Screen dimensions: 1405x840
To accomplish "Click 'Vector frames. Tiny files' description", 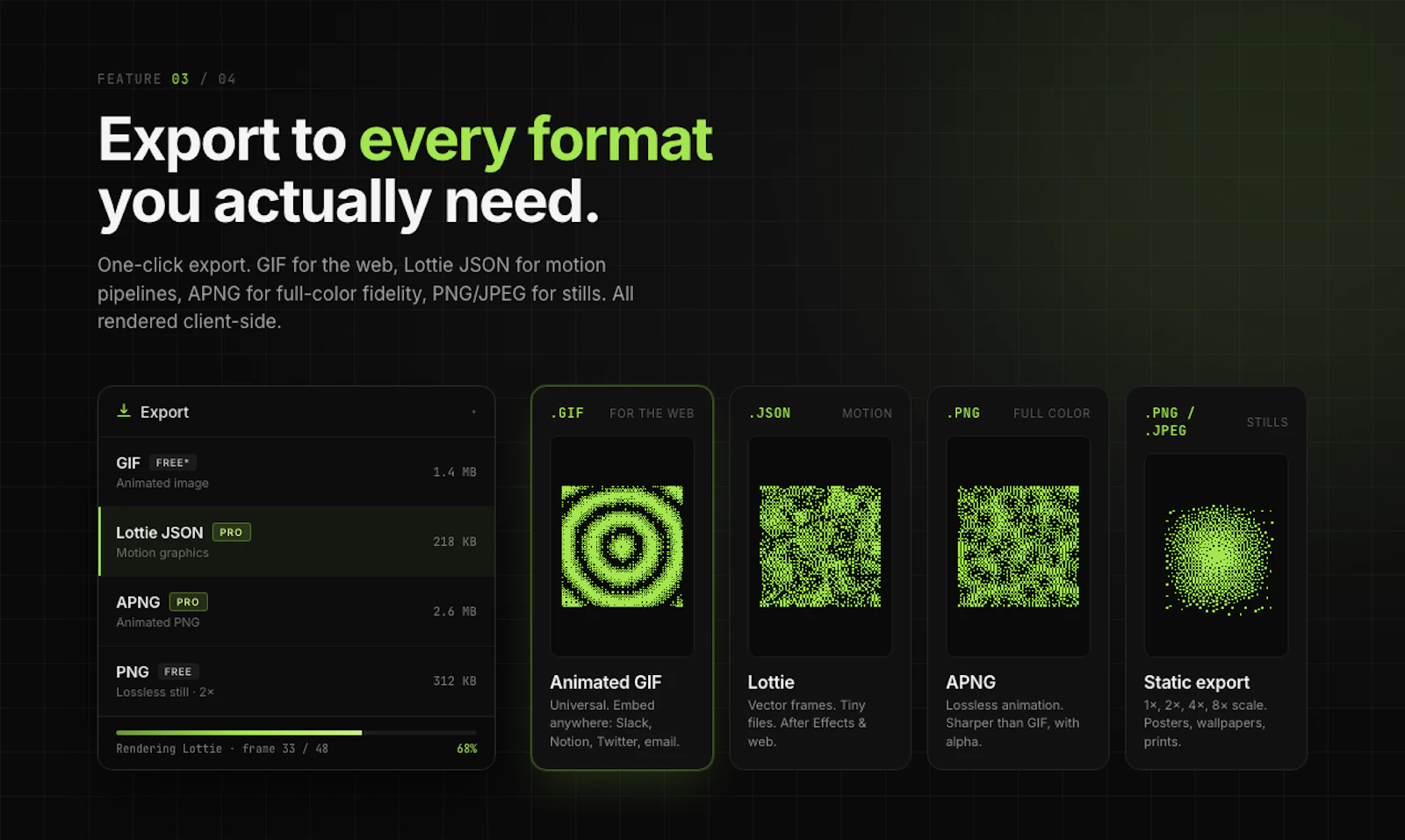I will 807,723.
